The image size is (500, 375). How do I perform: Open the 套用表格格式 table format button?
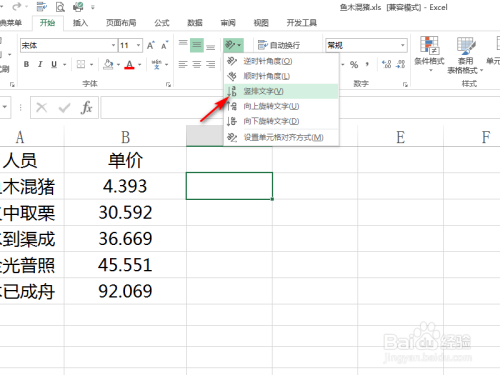tap(465, 55)
